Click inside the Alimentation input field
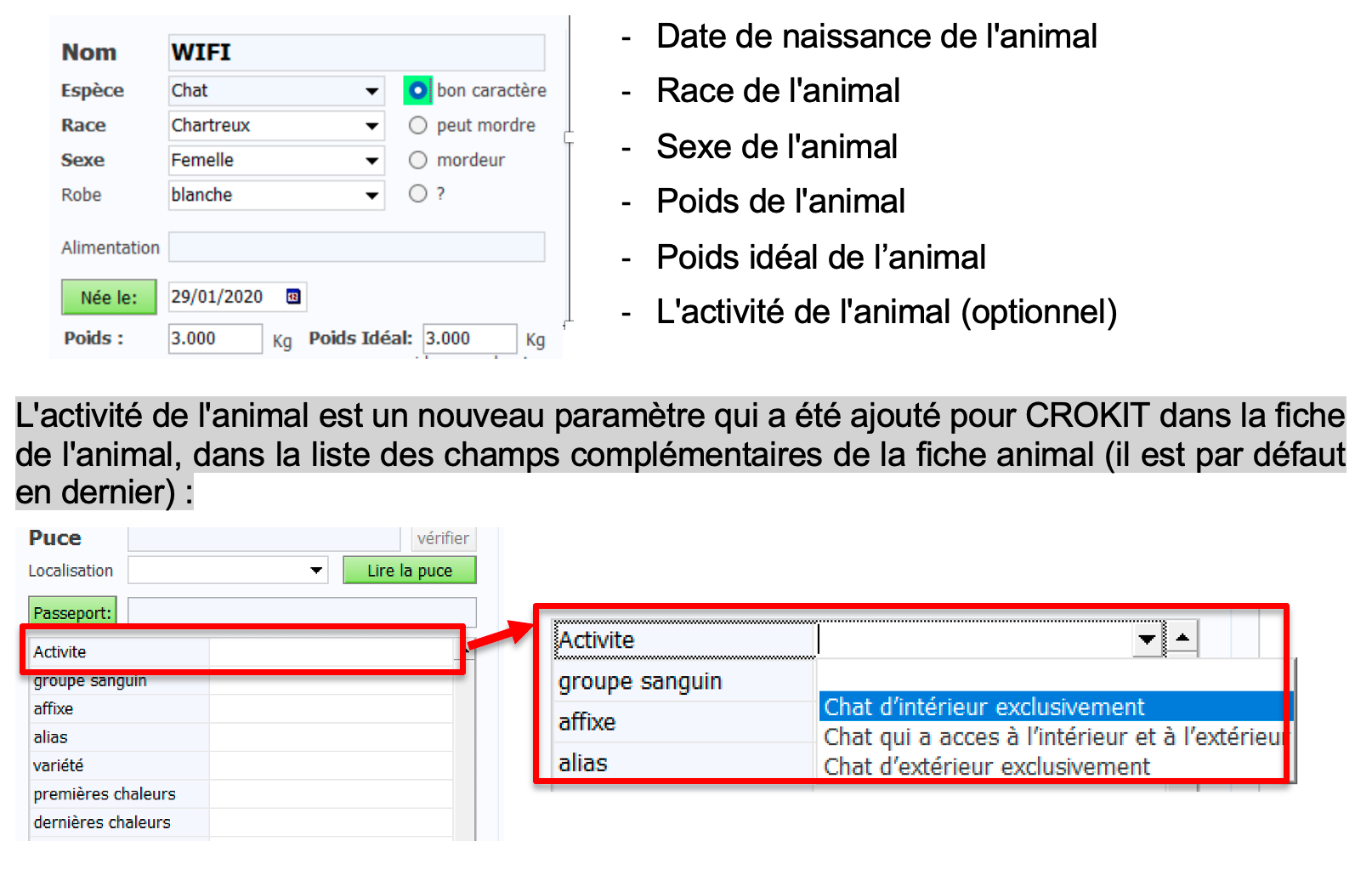The image size is (1372, 881). tap(357, 247)
